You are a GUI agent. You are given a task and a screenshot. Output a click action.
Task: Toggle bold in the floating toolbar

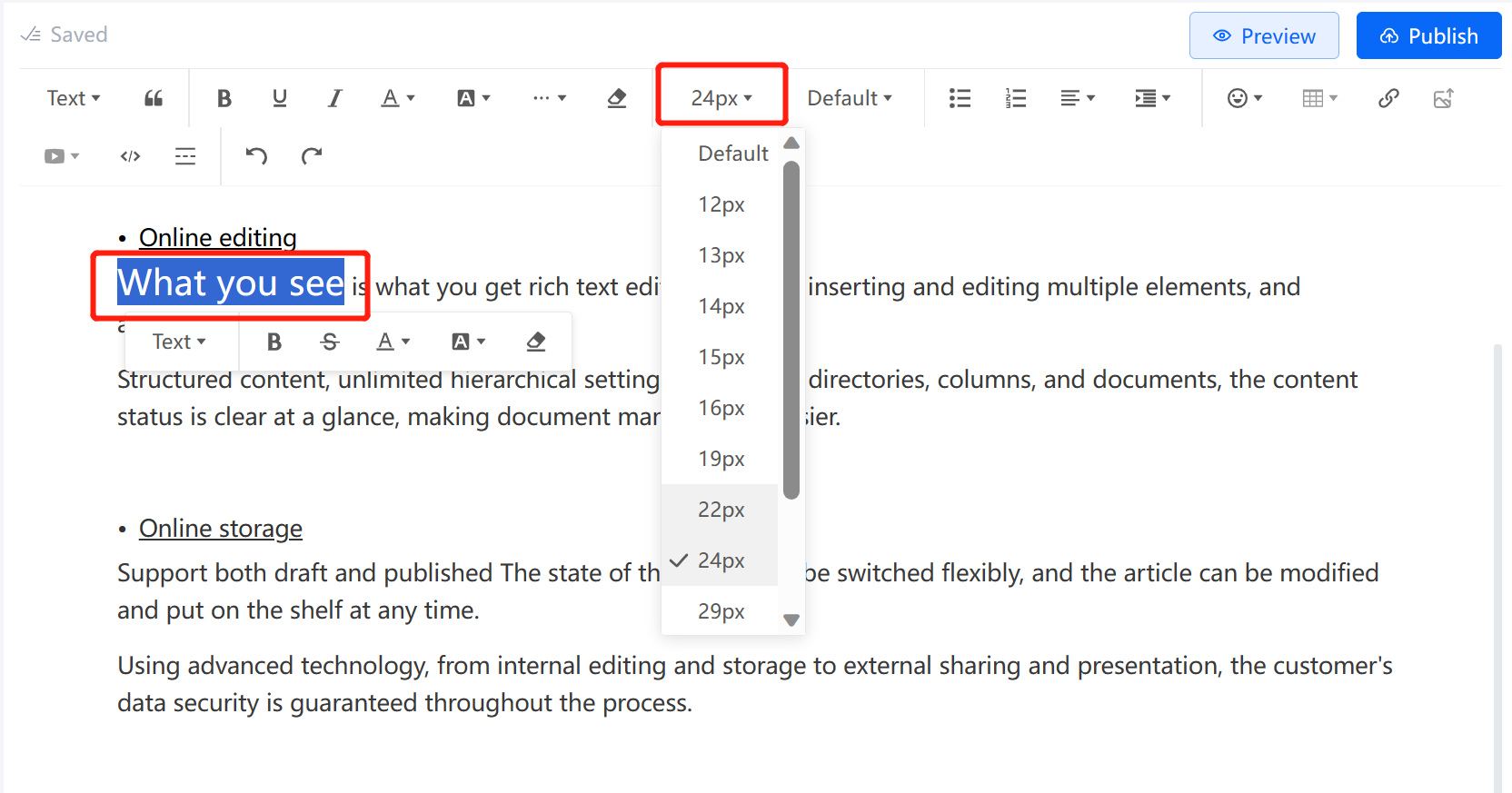click(274, 342)
